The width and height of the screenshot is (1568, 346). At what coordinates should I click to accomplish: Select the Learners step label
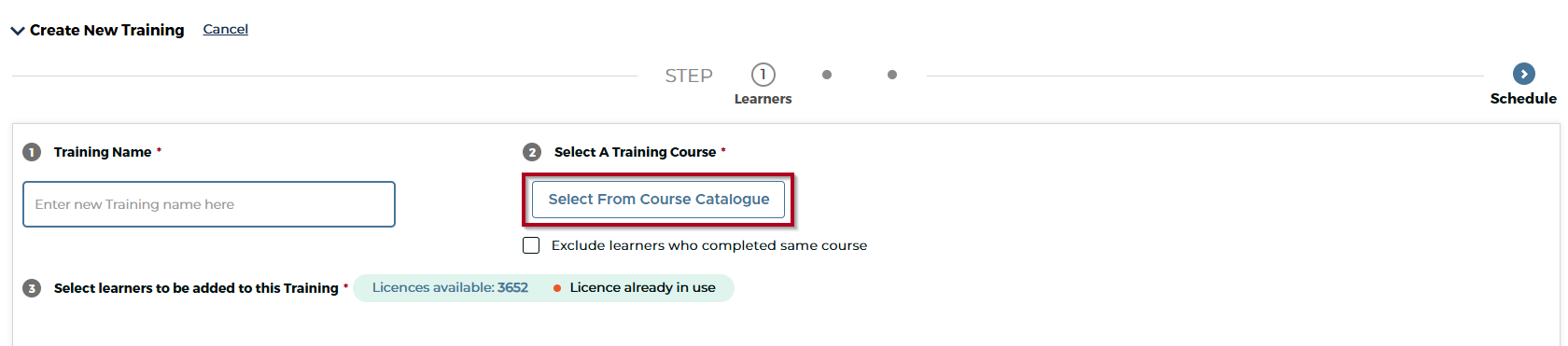click(x=763, y=99)
